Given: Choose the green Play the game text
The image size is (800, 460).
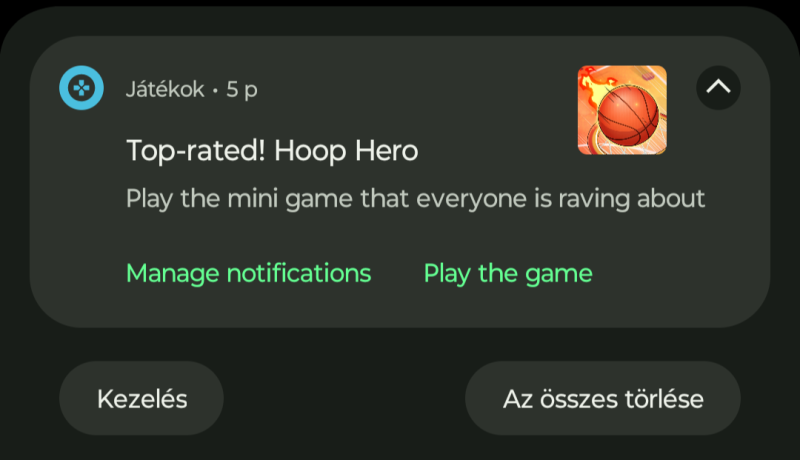Looking at the screenshot, I should coord(508,273).
